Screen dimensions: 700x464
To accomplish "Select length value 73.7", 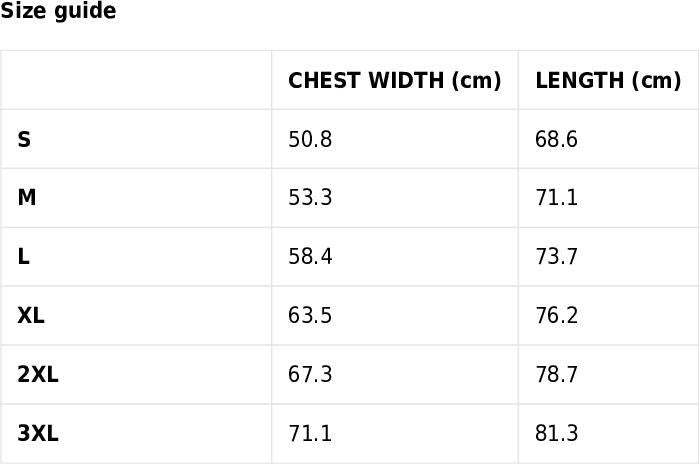I will pos(557,257).
